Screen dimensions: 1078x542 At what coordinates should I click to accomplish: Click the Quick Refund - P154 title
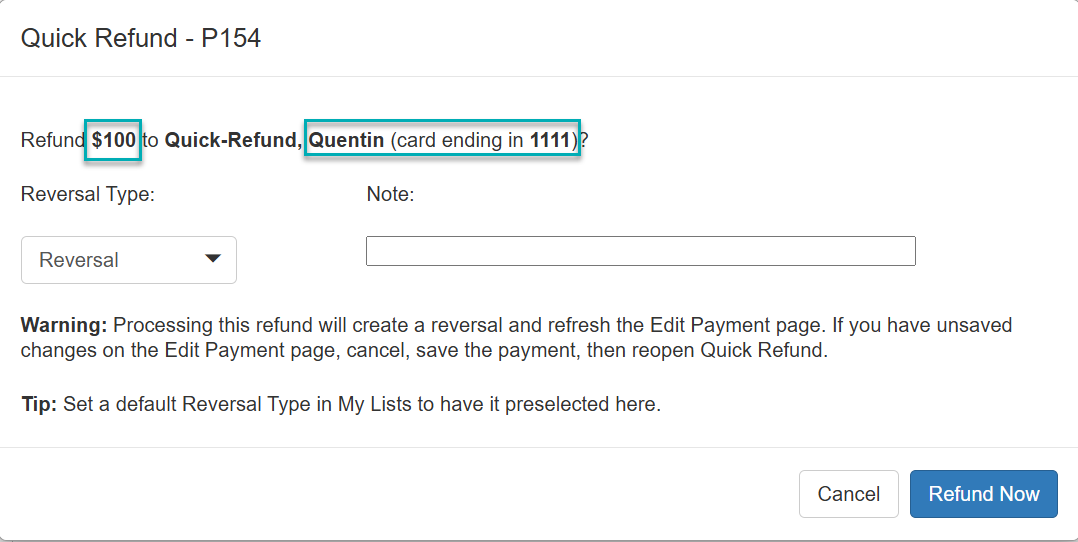(141, 39)
